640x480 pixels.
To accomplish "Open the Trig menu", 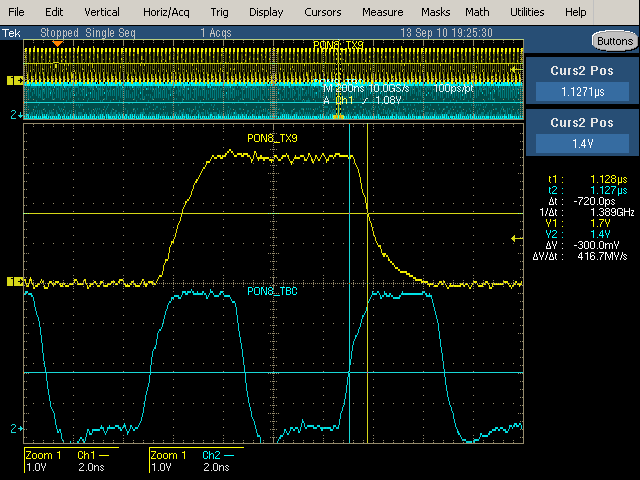I will point(219,12).
